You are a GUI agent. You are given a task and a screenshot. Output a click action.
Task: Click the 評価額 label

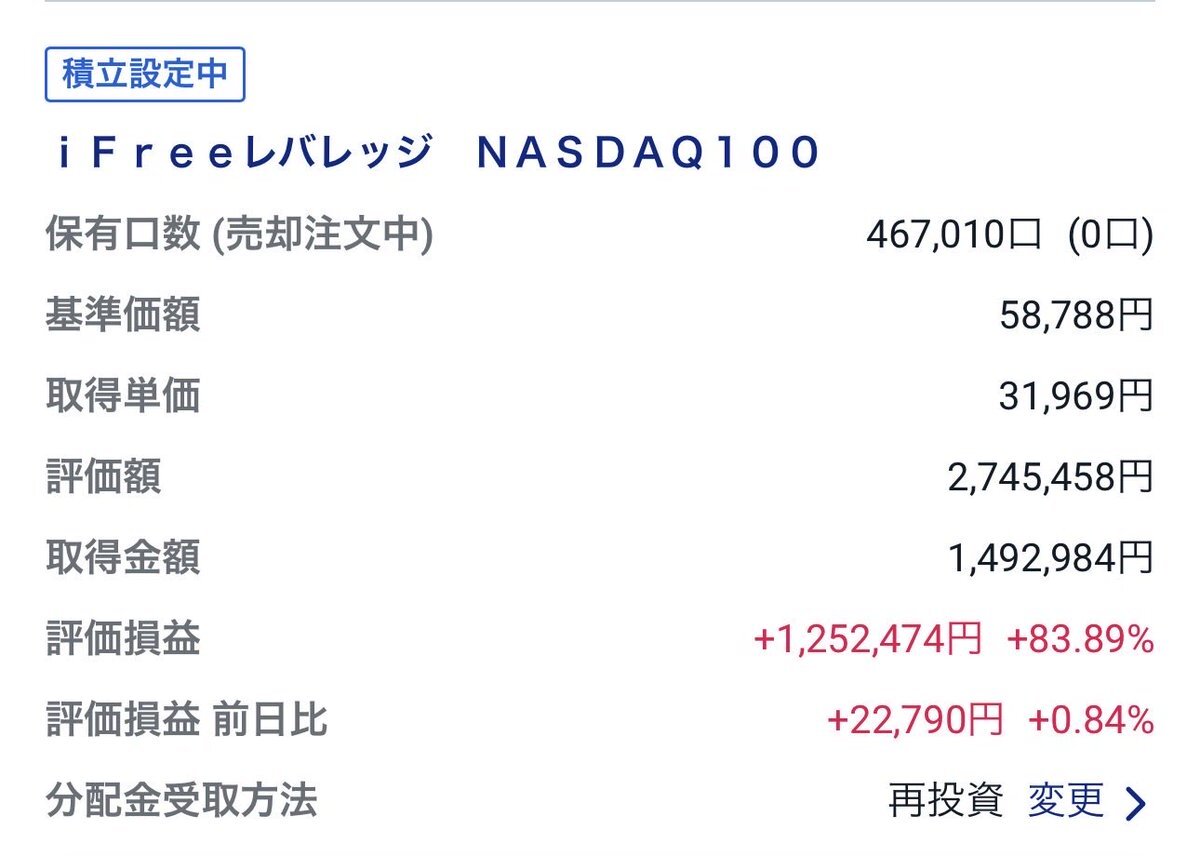(103, 477)
